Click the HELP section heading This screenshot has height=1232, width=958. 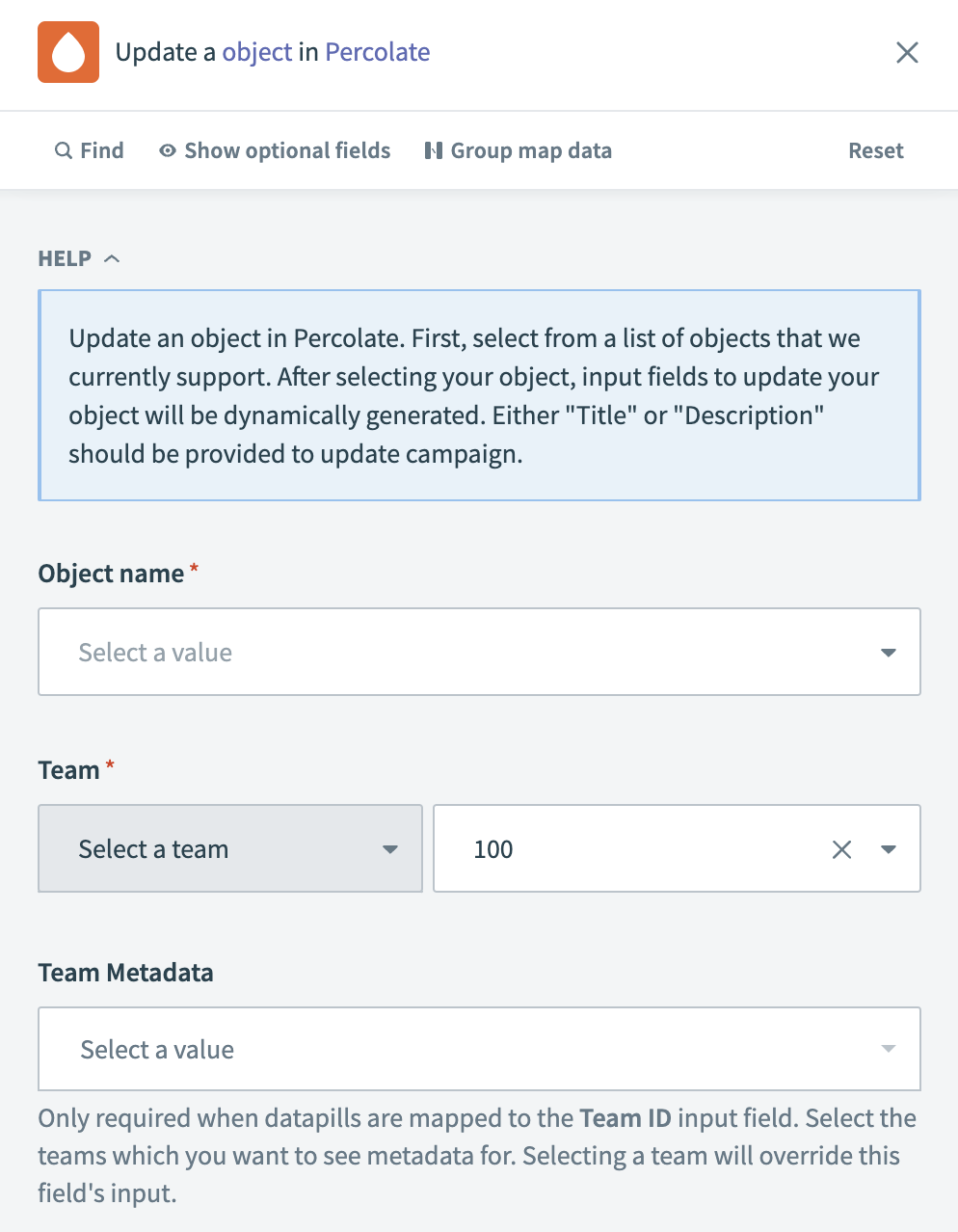[64, 257]
